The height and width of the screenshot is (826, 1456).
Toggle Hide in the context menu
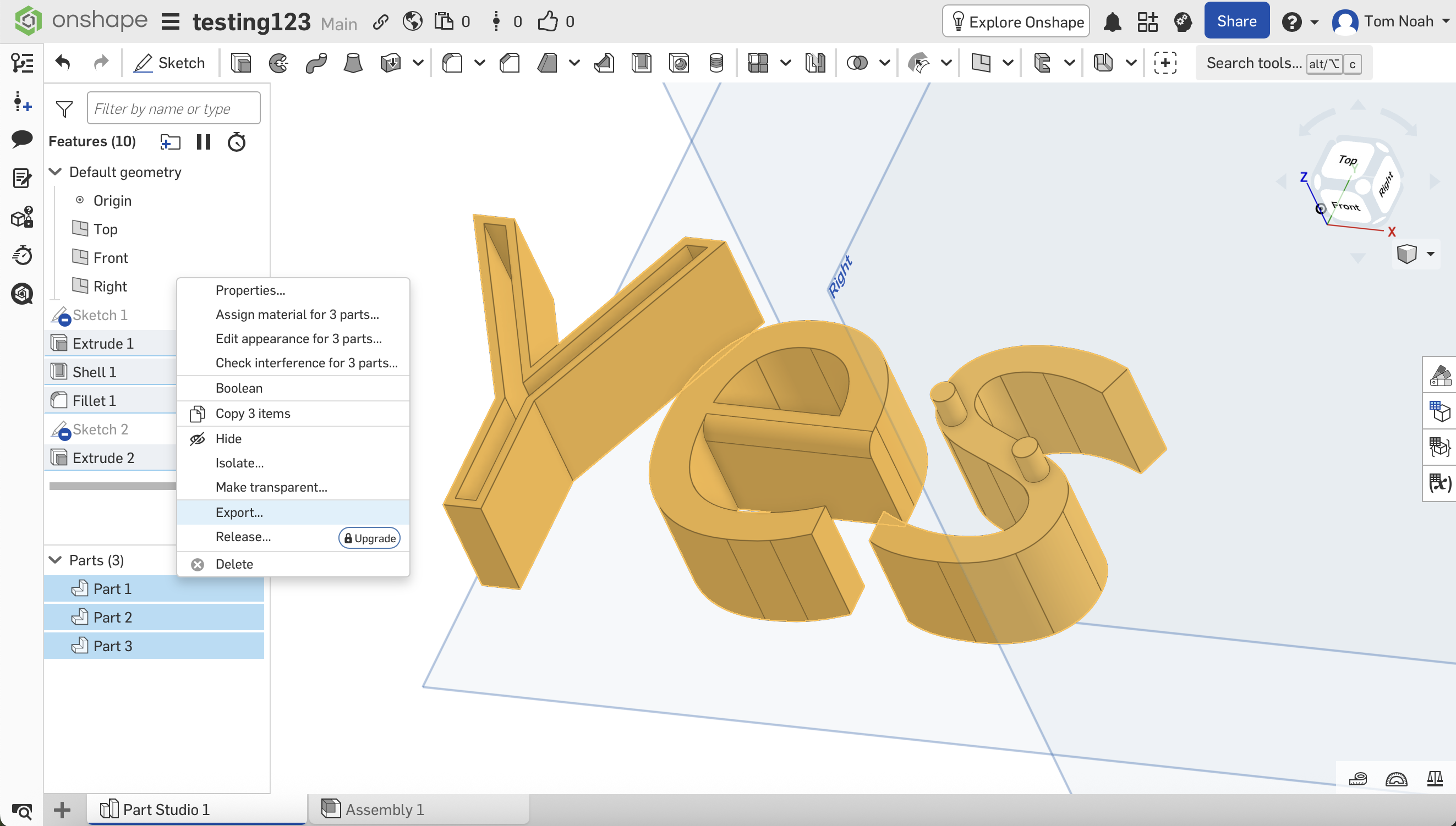pyautogui.click(x=228, y=438)
